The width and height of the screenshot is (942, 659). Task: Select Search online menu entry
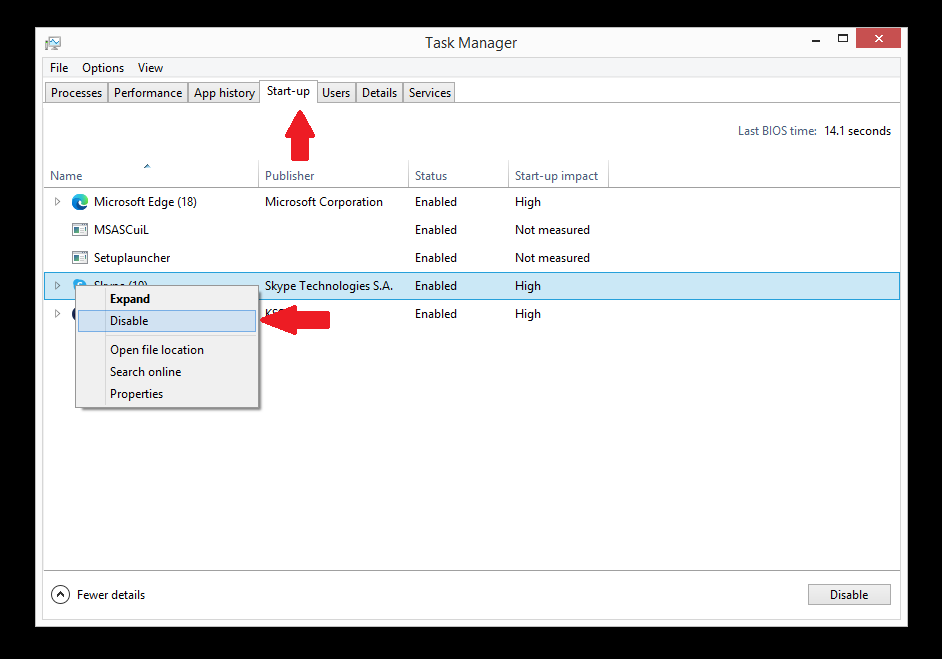coord(145,372)
